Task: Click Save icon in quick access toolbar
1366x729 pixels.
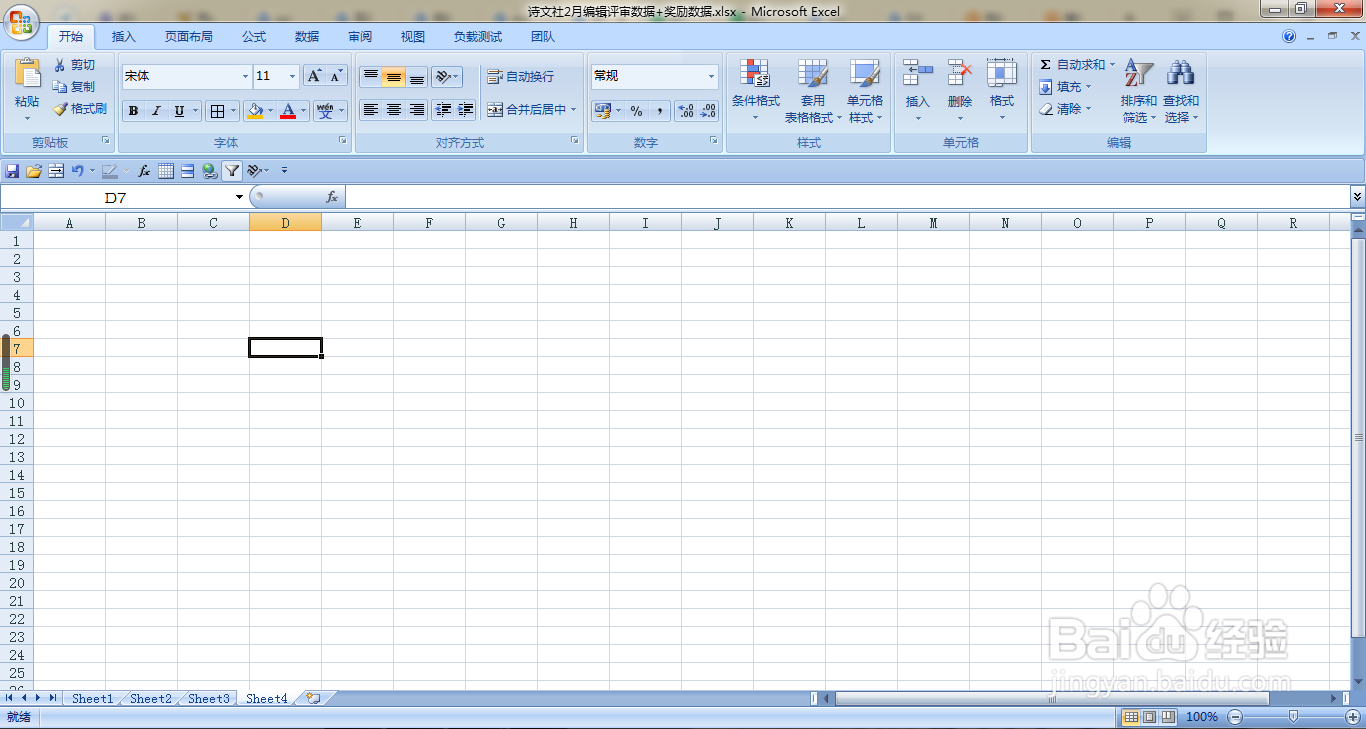Action: pos(13,171)
